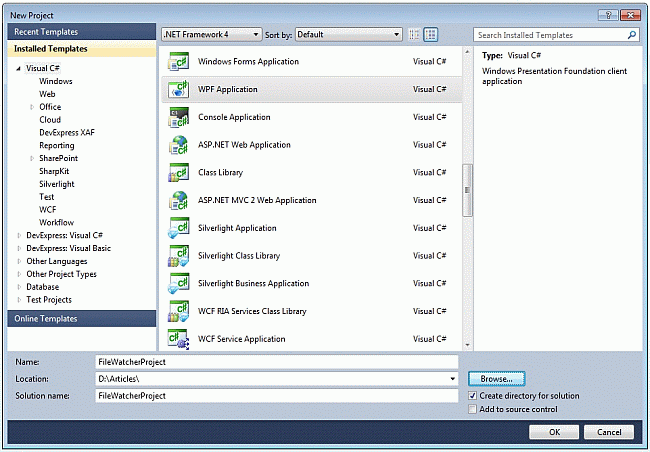The height and width of the screenshot is (452, 650).
Task: Select the ASP.NET Web Application icon
Action: click(x=179, y=145)
